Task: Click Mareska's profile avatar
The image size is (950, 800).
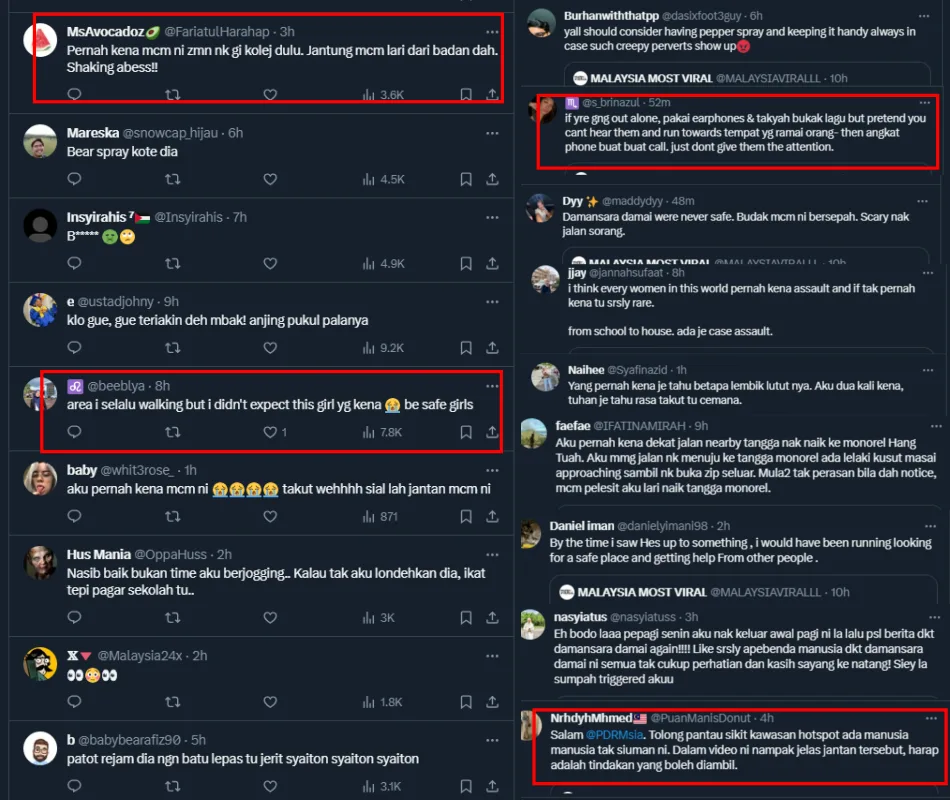Action: pos(40,141)
